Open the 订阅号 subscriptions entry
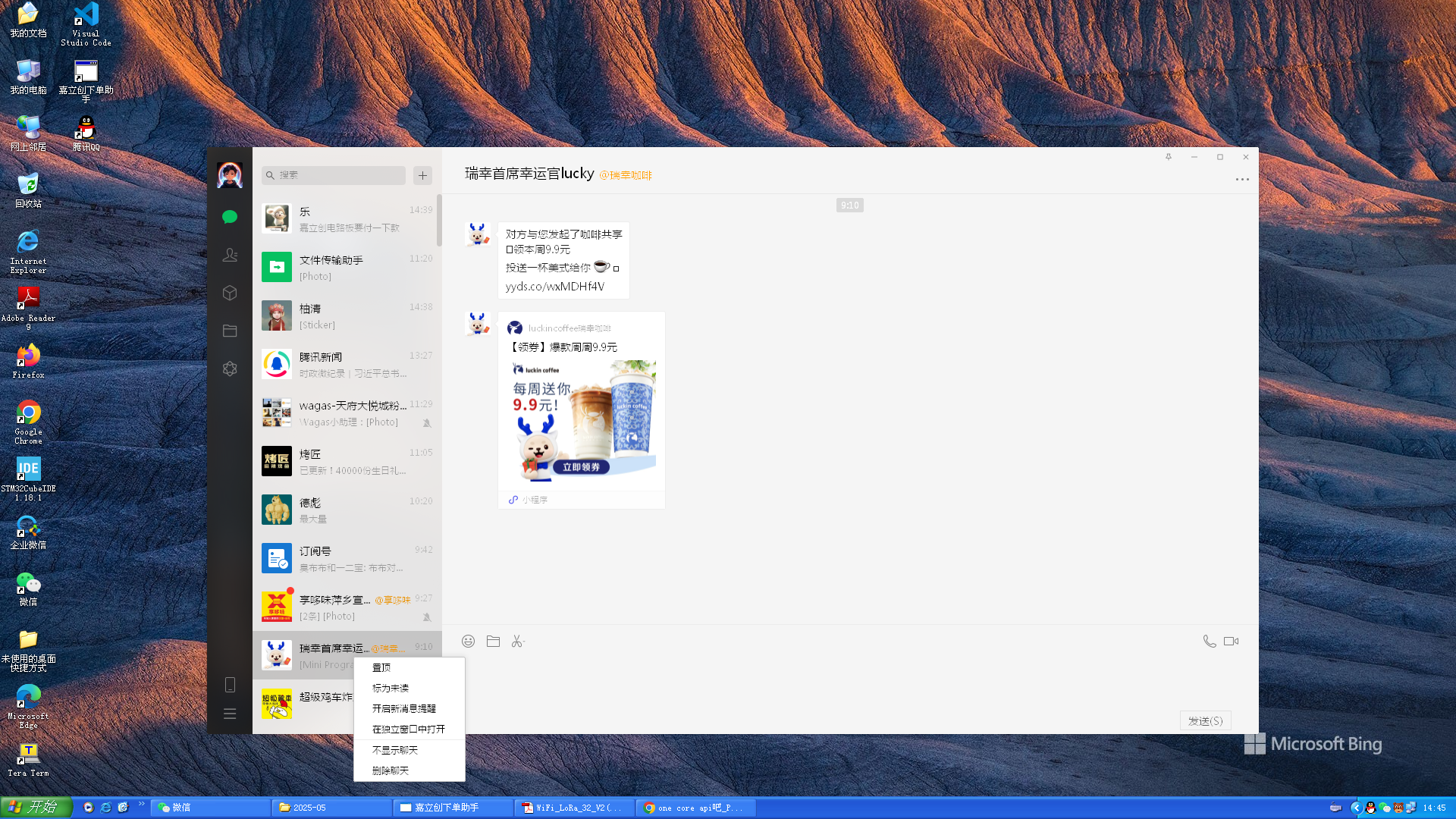 pos(347,558)
